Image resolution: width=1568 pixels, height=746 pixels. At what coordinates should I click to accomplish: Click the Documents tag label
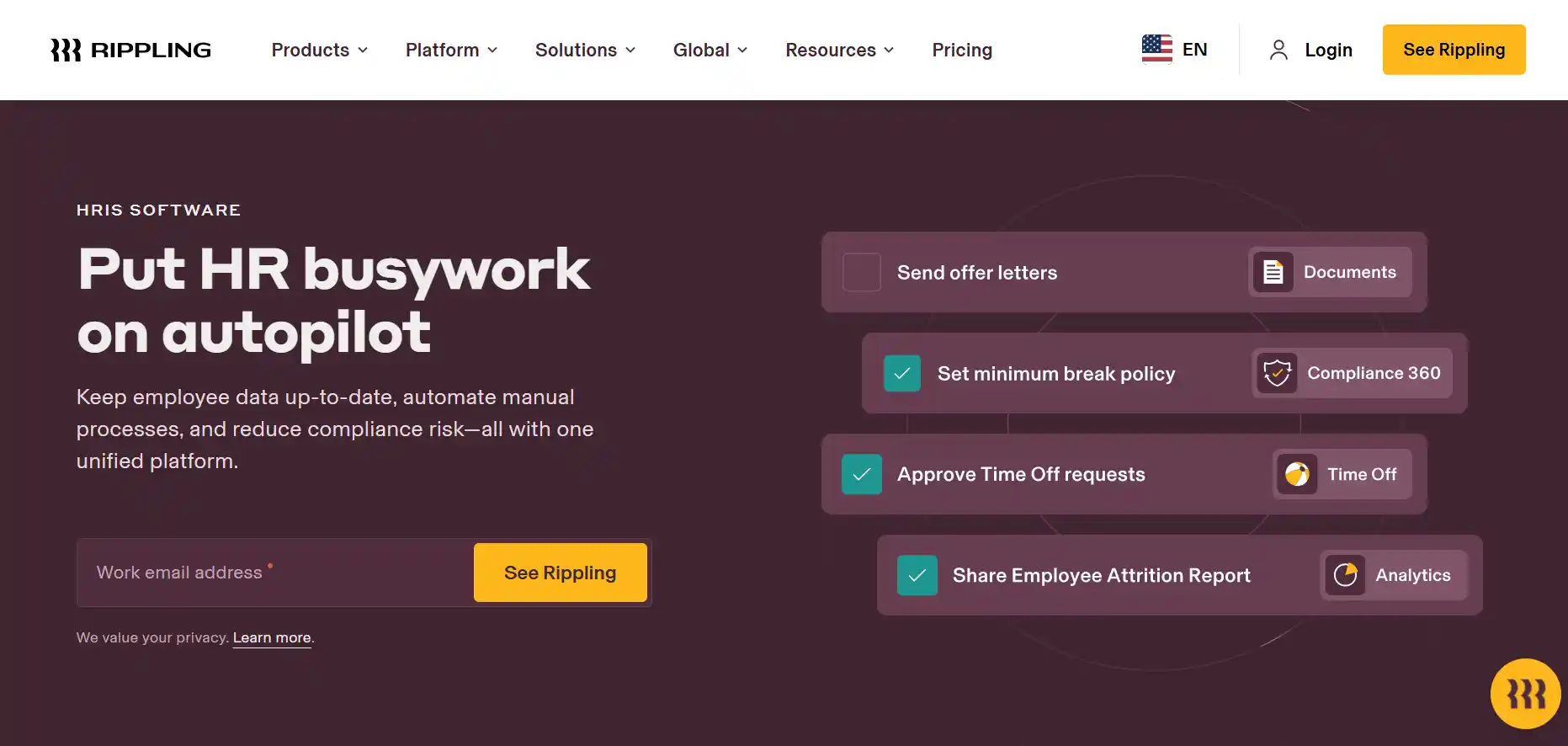[x=1349, y=272]
